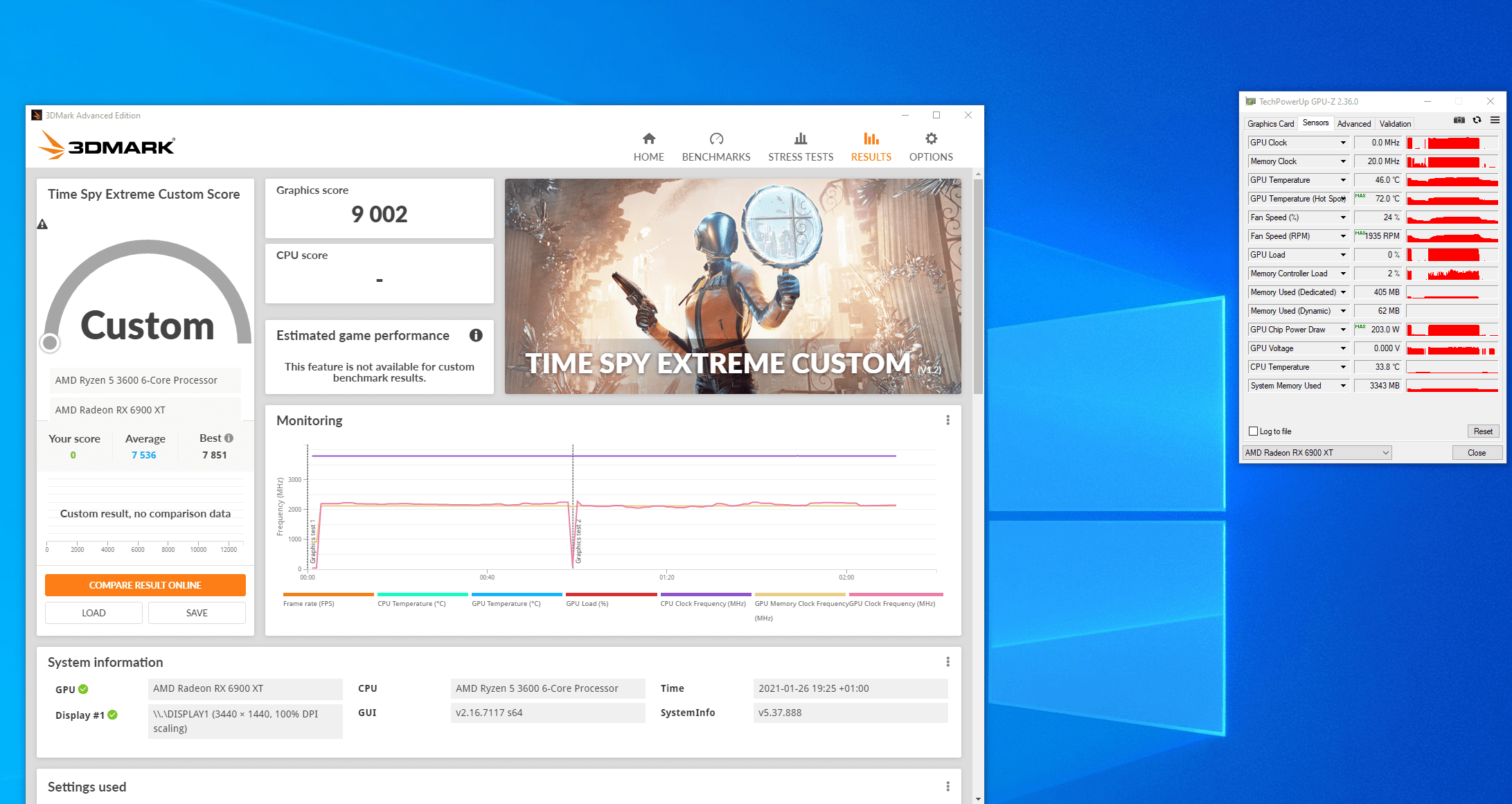Image resolution: width=1512 pixels, height=804 pixels.
Task: Click GPU Temperature legend color bar
Action: [517, 594]
